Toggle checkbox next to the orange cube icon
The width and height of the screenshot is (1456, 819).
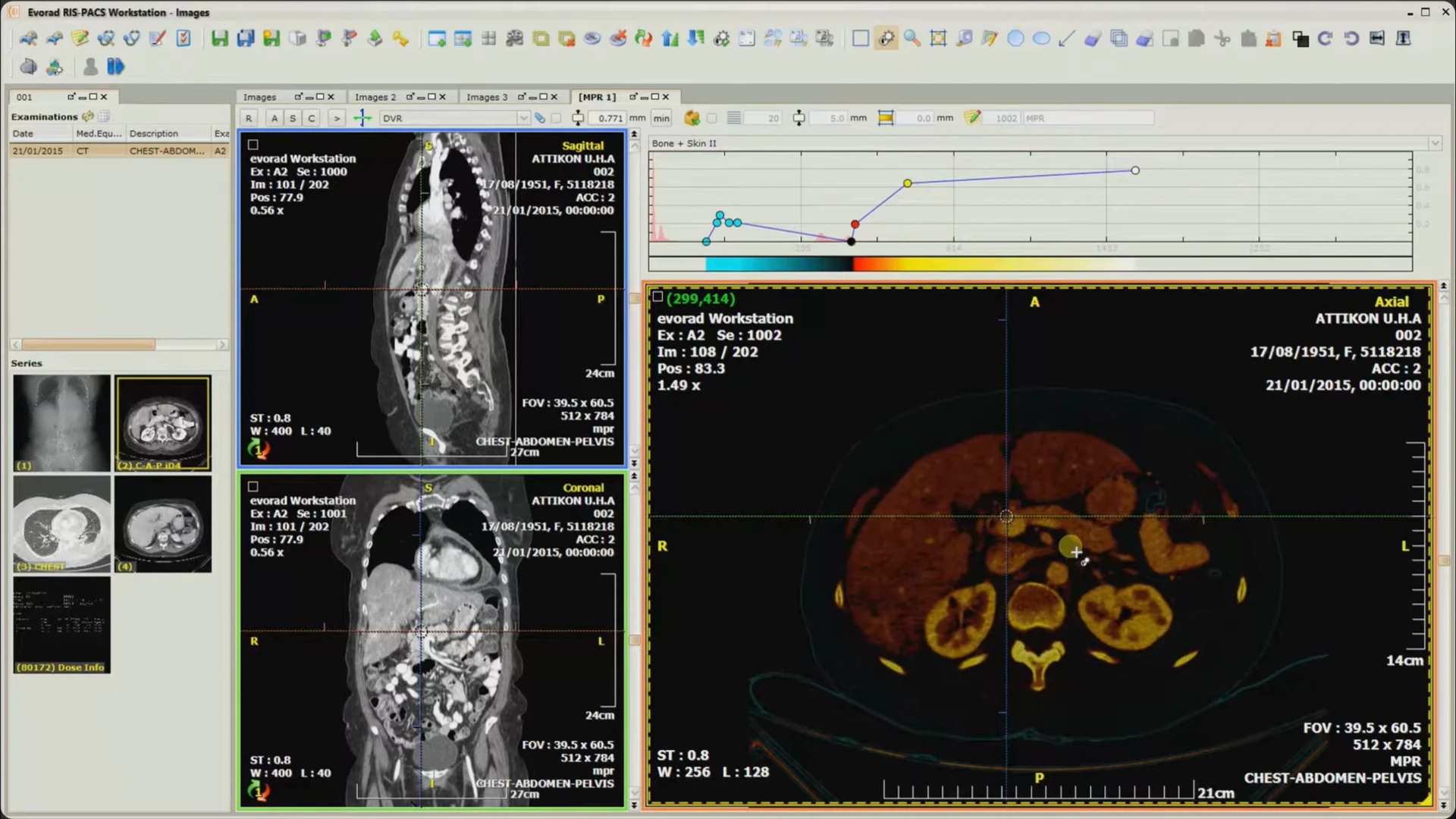pyautogui.click(x=711, y=118)
